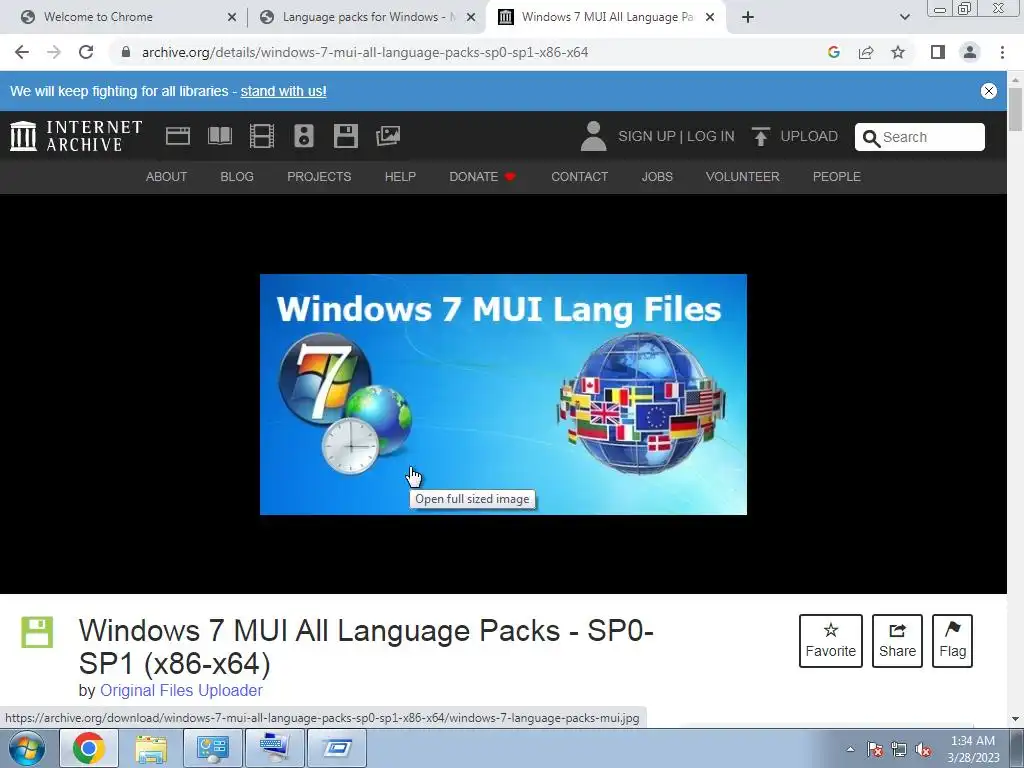Reload the page with the refresh icon
1024x768 pixels.
tap(86, 52)
